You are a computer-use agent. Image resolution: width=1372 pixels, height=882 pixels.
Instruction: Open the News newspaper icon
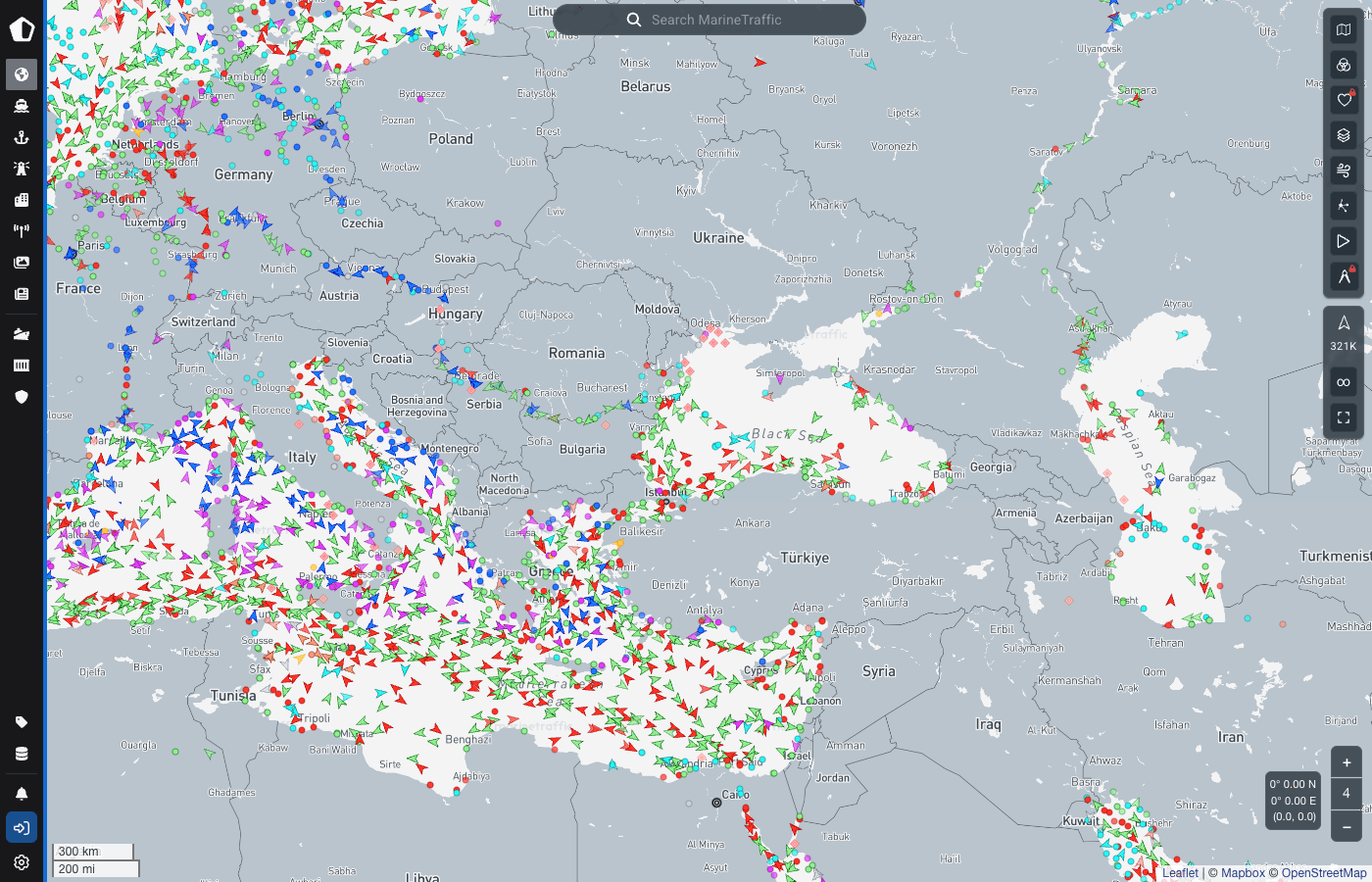tap(22, 294)
